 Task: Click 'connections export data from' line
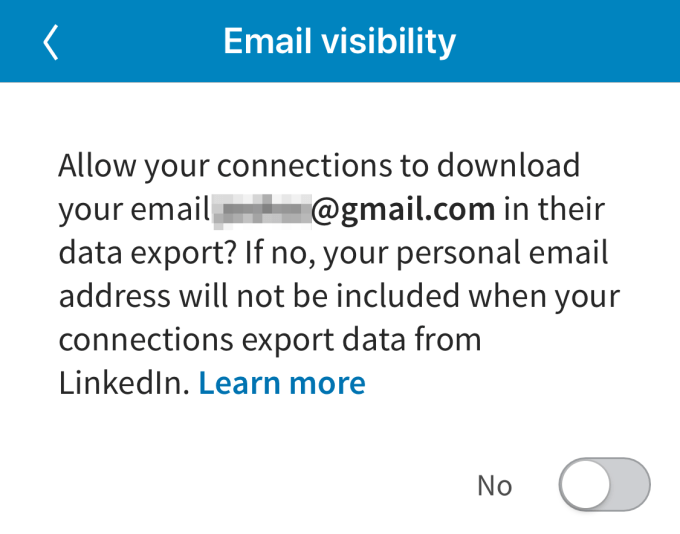click(x=270, y=339)
